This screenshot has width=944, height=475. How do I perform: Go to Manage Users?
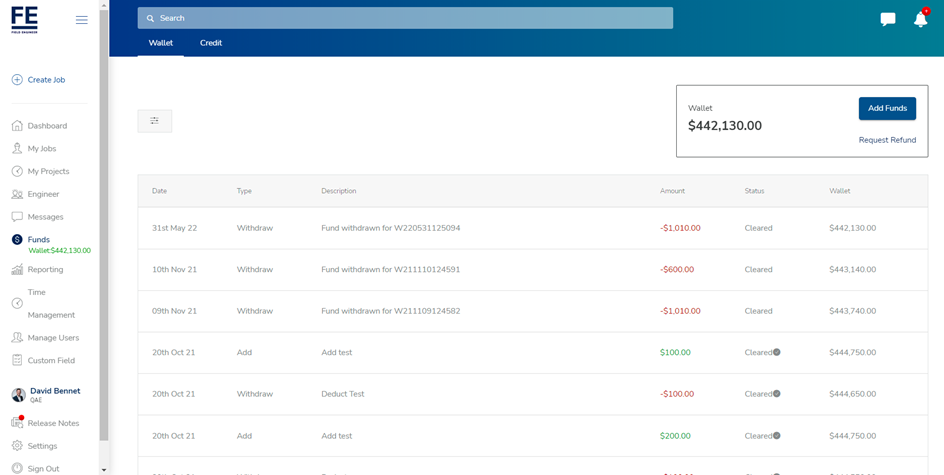tap(53, 338)
